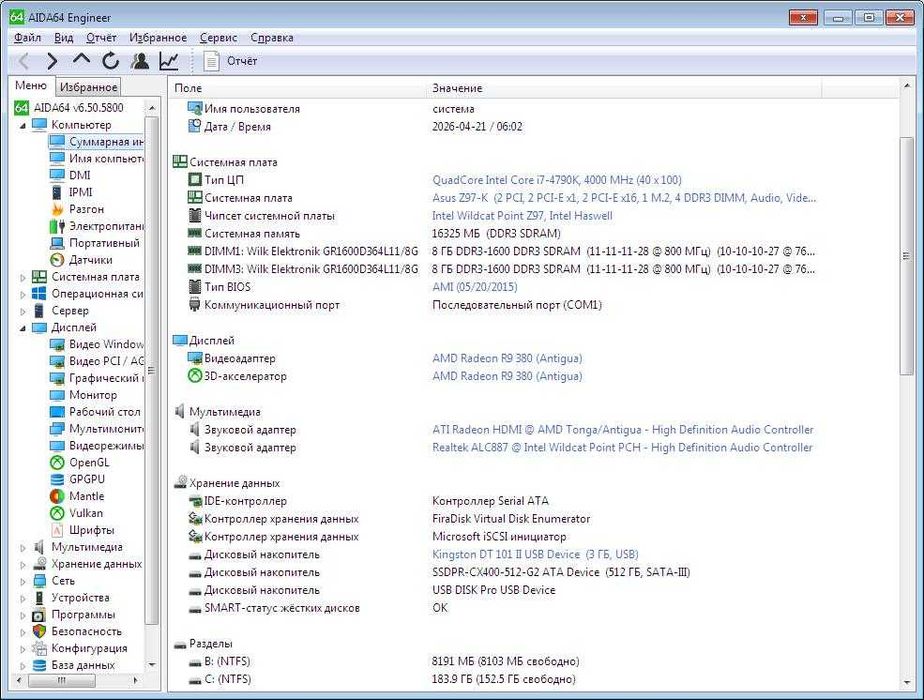Go forward with the right arrow toolbar button
The height and width of the screenshot is (700, 924).
[x=52, y=61]
